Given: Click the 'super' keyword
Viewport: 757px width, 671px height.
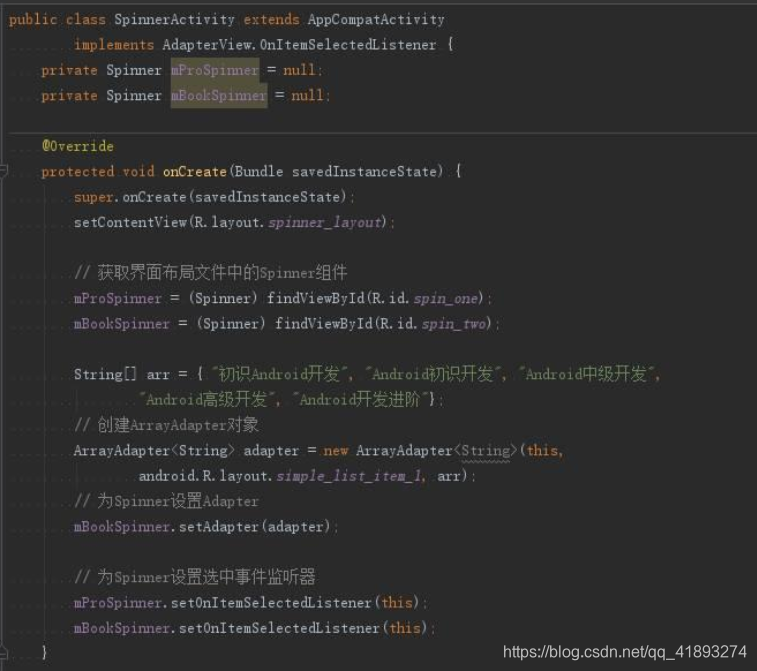Looking at the screenshot, I should 93,197.
